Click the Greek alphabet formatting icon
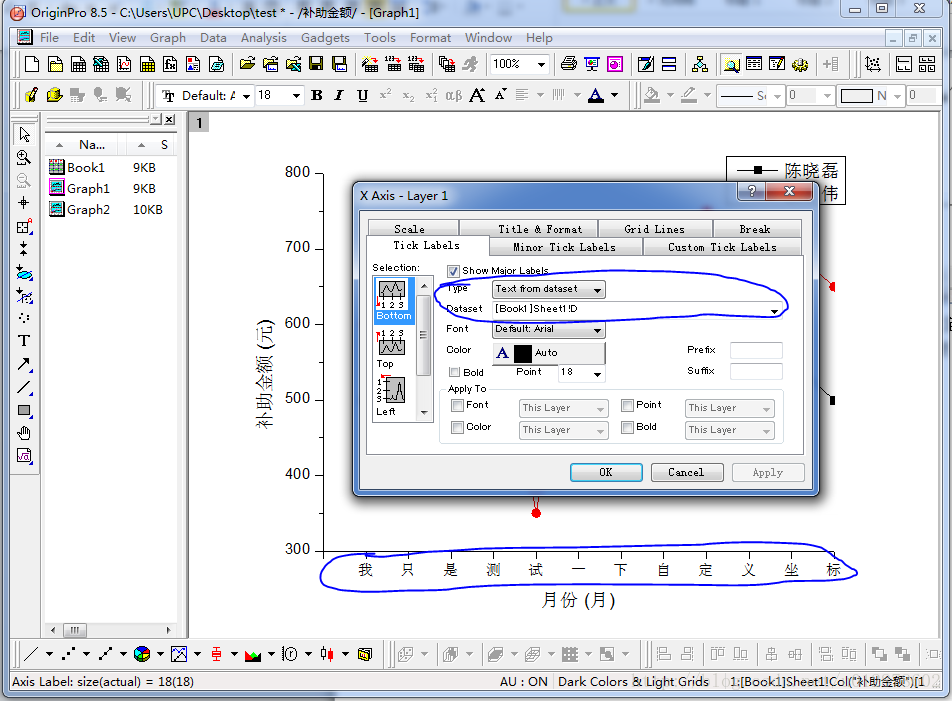 (x=454, y=95)
